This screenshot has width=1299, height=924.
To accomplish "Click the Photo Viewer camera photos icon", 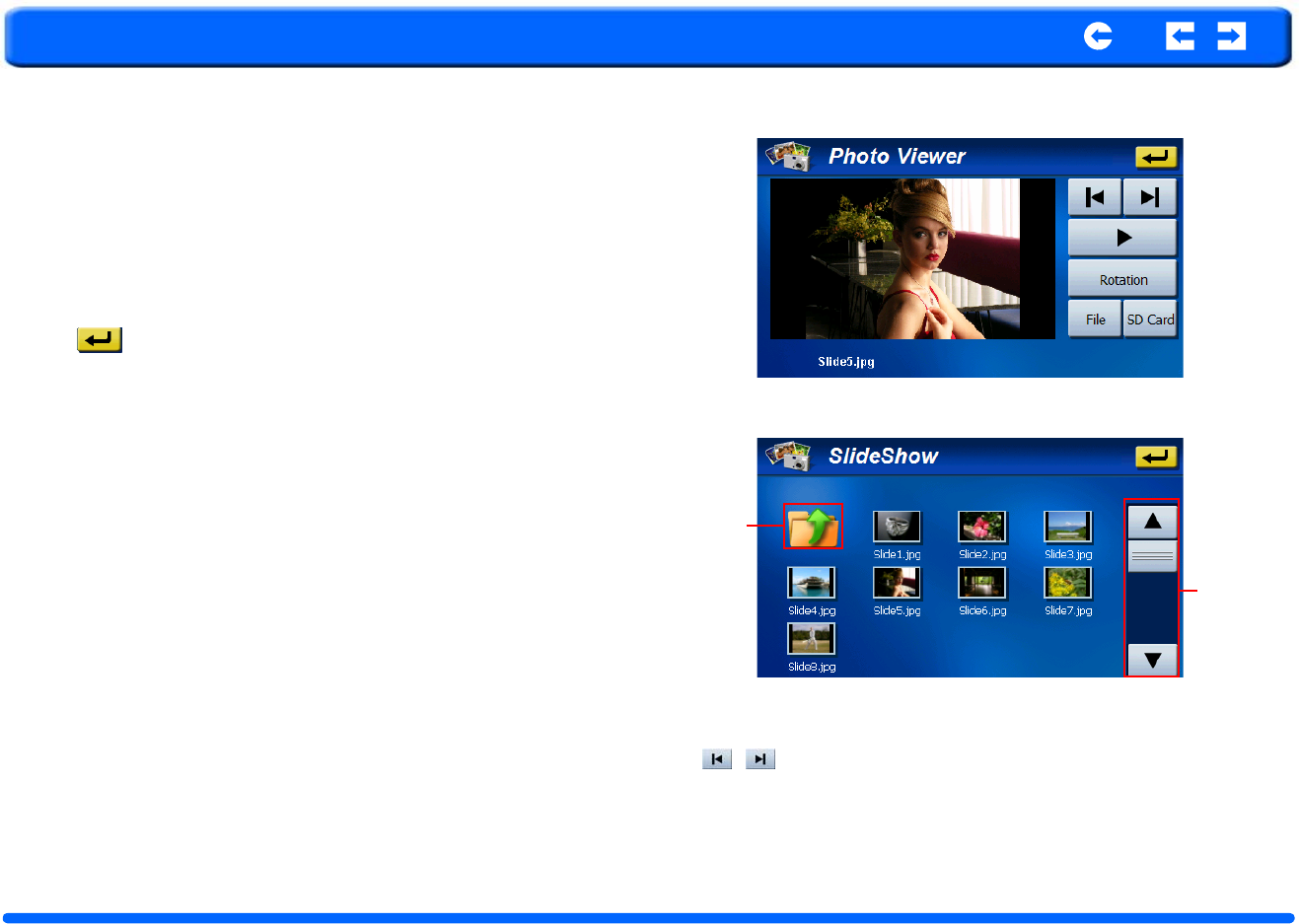I will point(788,156).
